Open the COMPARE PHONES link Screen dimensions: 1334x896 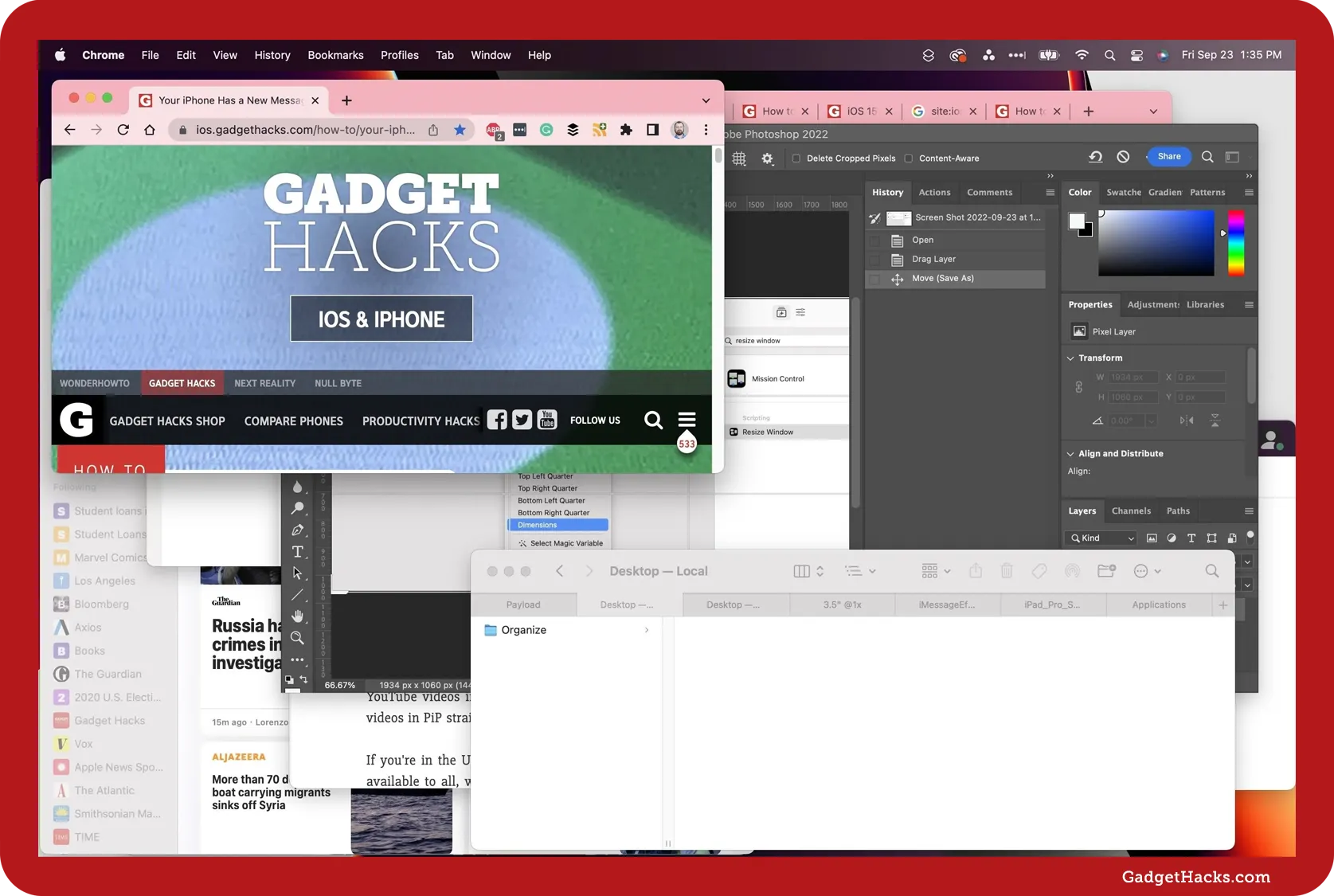pos(294,421)
